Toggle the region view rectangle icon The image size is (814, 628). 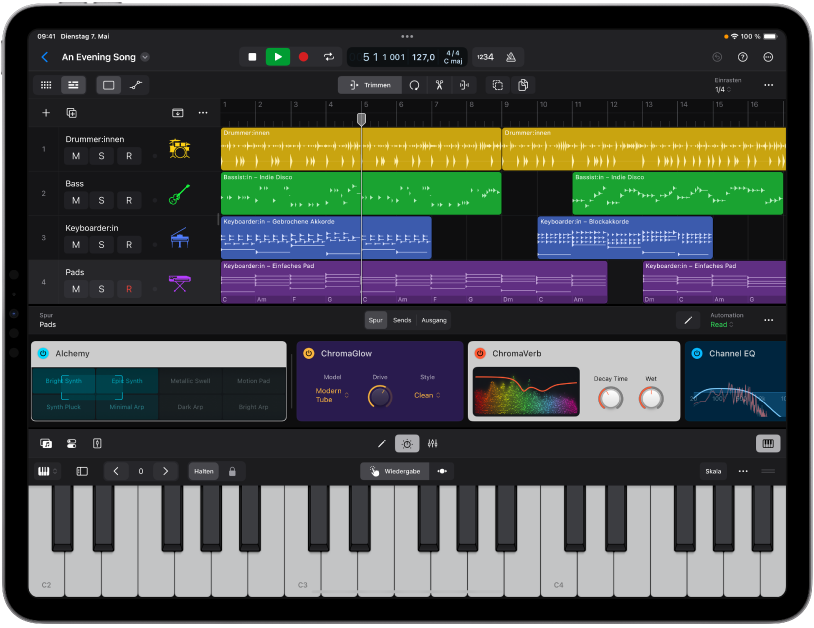(x=108, y=85)
